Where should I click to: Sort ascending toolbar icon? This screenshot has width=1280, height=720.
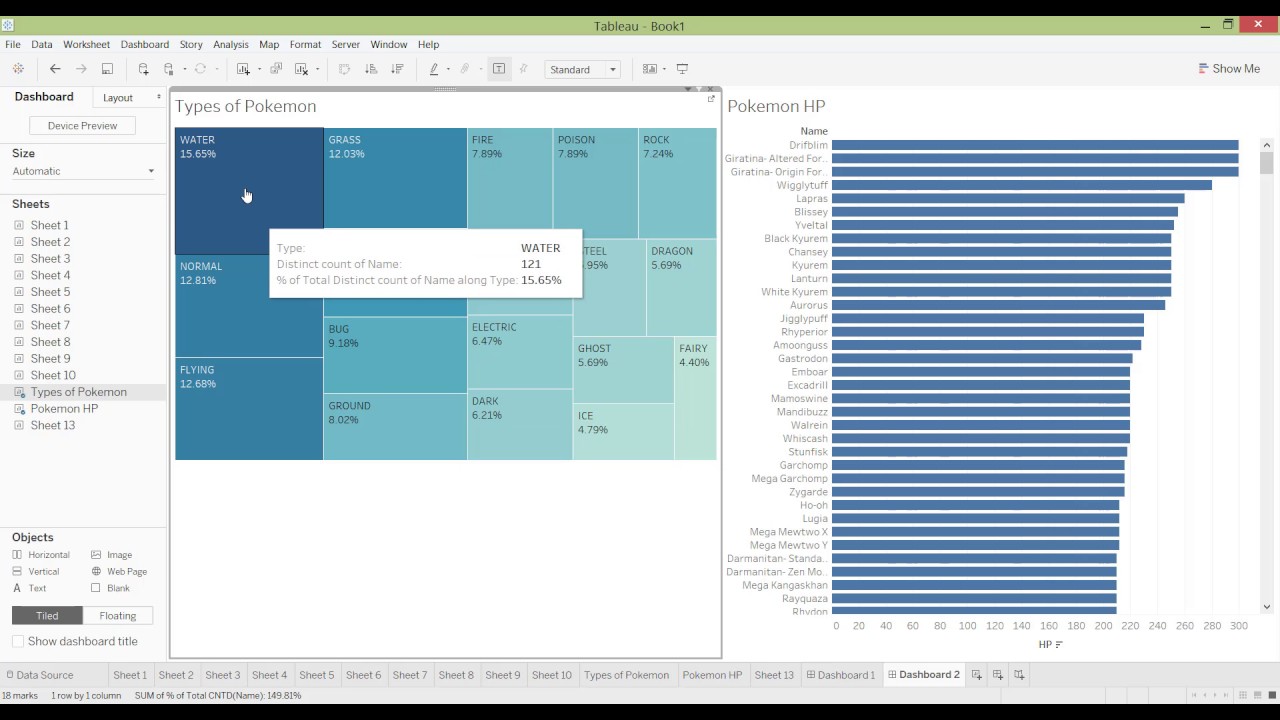pos(371,69)
